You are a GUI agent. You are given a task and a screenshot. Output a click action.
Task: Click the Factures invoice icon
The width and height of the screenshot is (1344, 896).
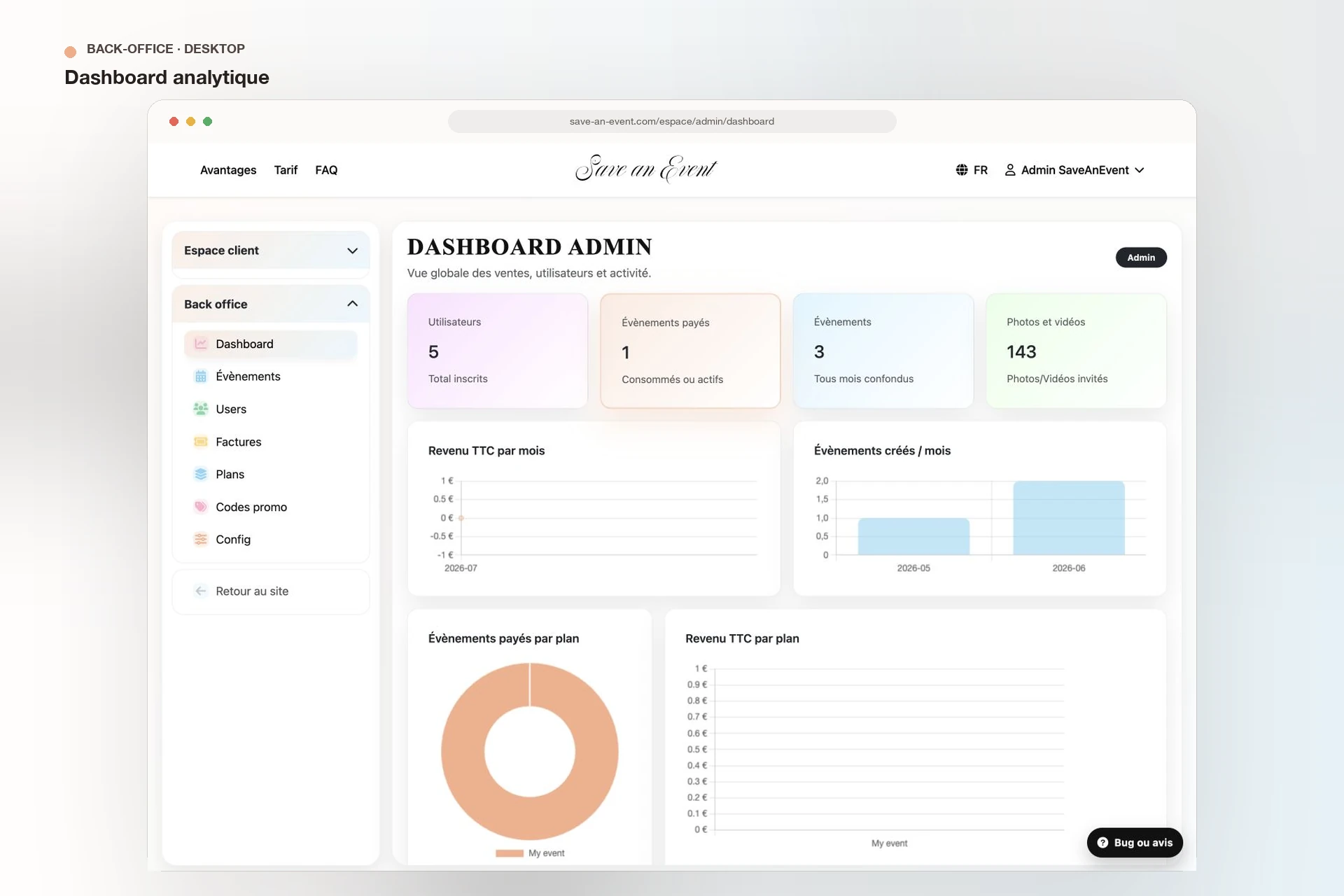[x=201, y=442]
